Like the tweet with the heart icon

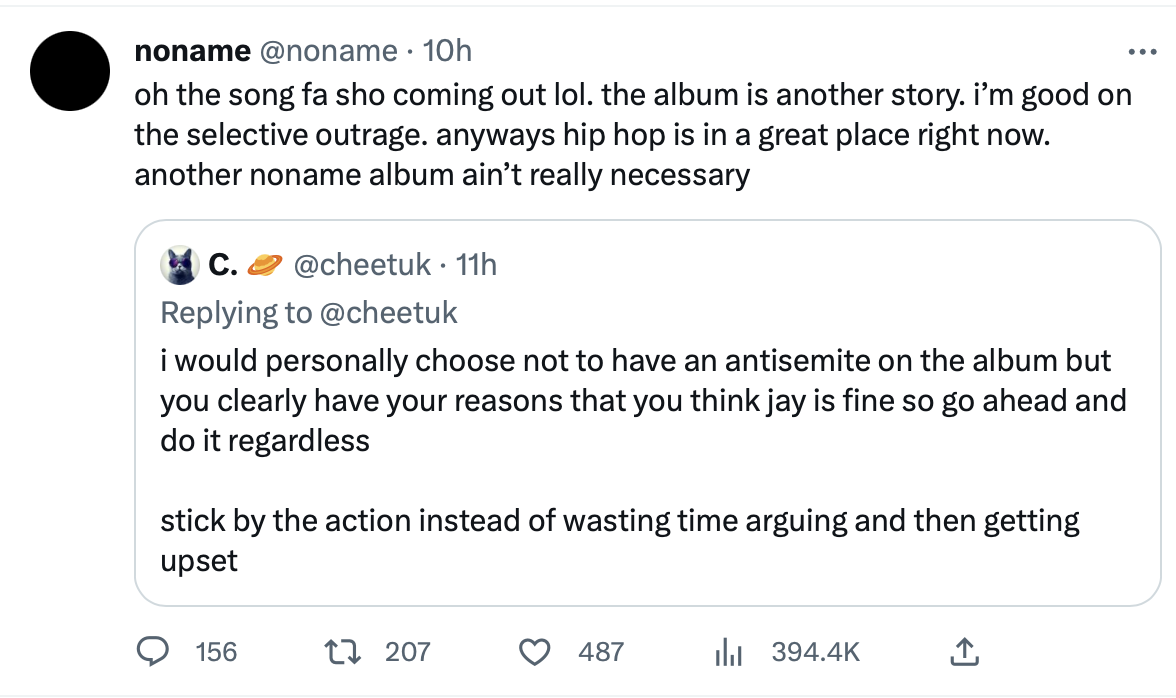[x=536, y=652]
